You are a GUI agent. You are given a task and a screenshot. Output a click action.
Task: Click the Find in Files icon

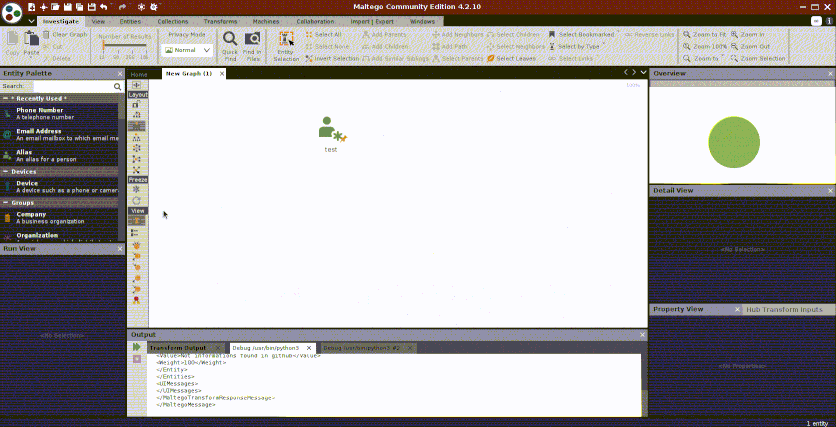[x=252, y=38]
